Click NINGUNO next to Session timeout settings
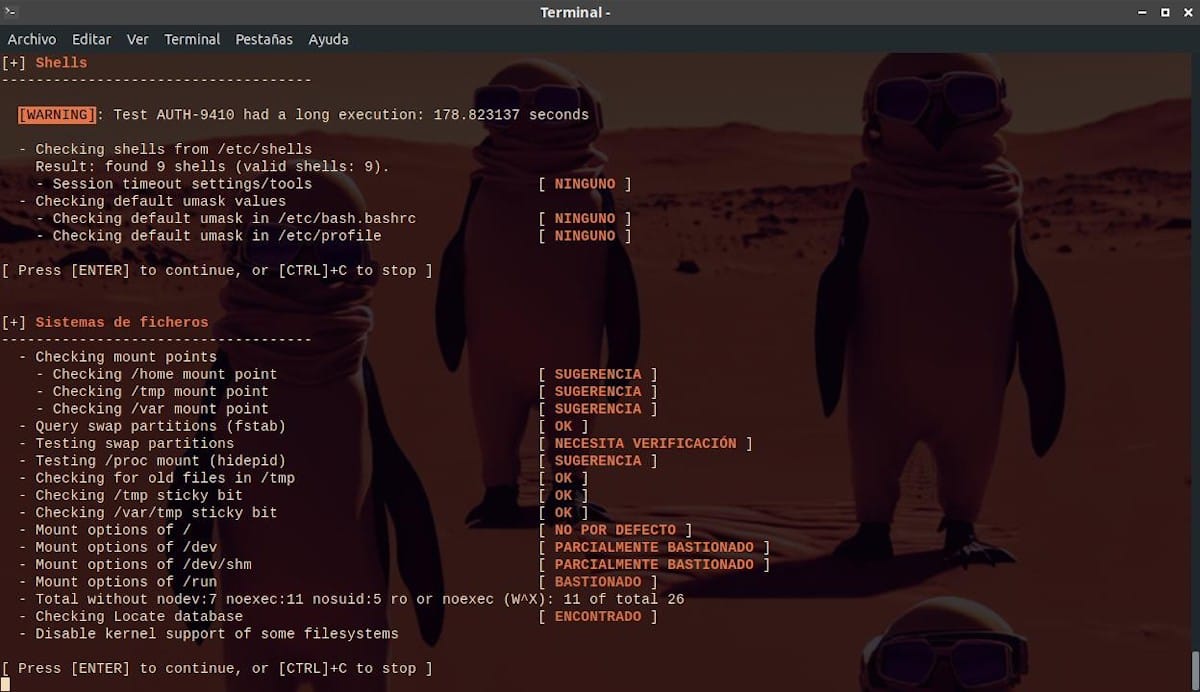The width and height of the screenshot is (1200, 692). tap(585, 184)
